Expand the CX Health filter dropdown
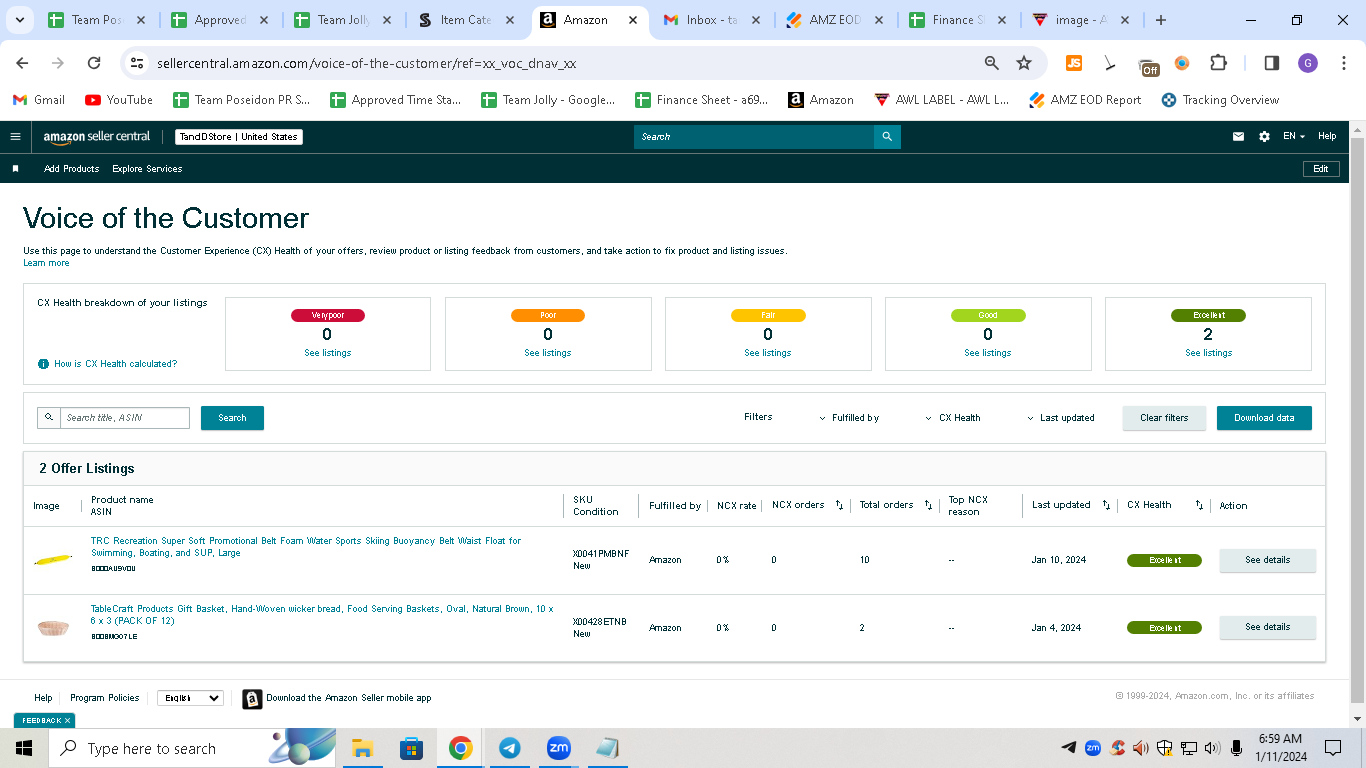1366x768 pixels. [953, 418]
